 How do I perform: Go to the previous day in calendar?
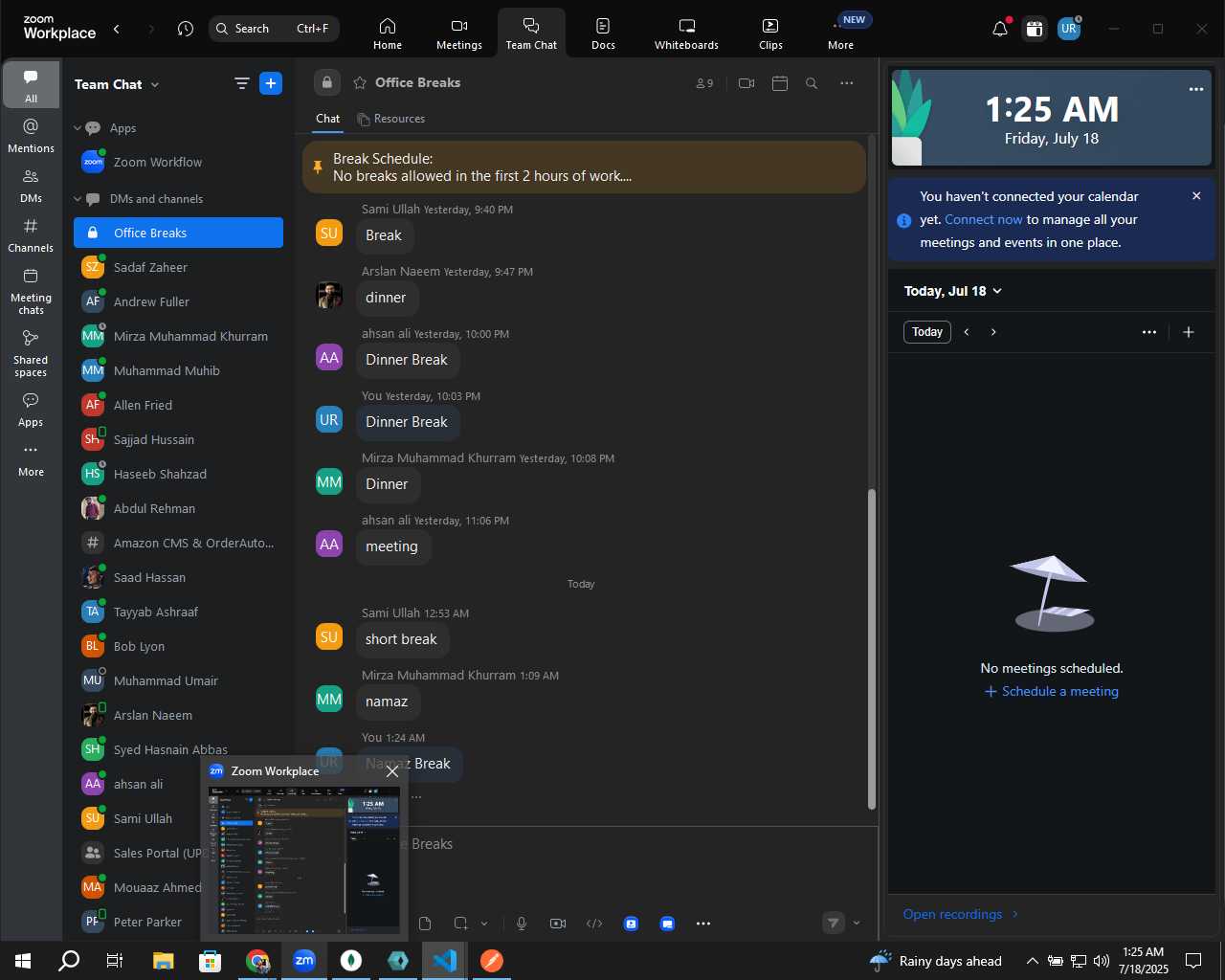pyautogui.click(x=967, y=332)
